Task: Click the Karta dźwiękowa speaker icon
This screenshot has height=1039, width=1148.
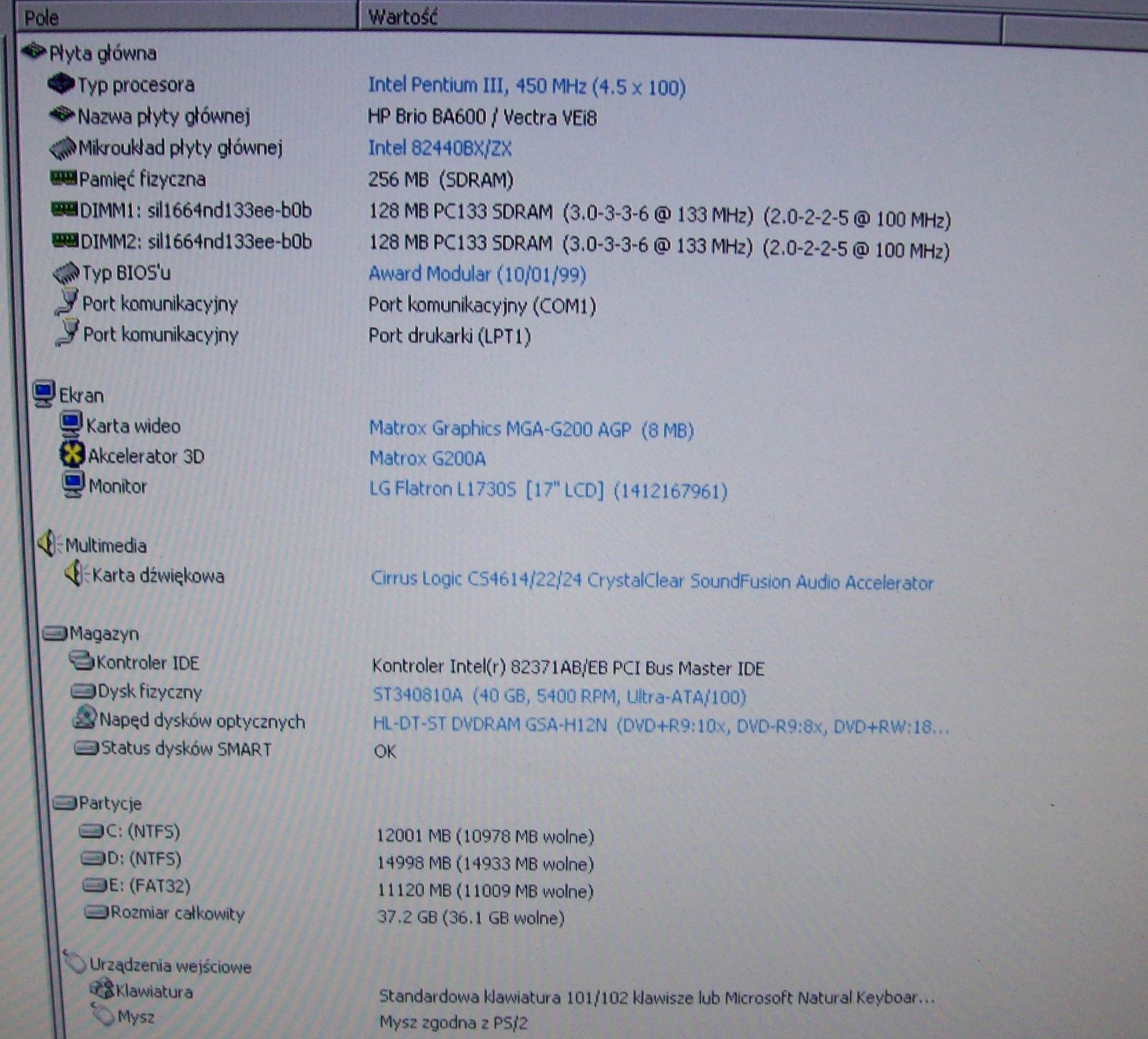Action: point(76,573)
